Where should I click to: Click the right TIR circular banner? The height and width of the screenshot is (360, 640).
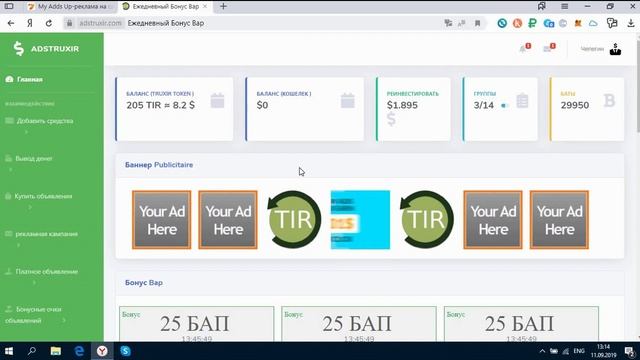tap(427, 220)
